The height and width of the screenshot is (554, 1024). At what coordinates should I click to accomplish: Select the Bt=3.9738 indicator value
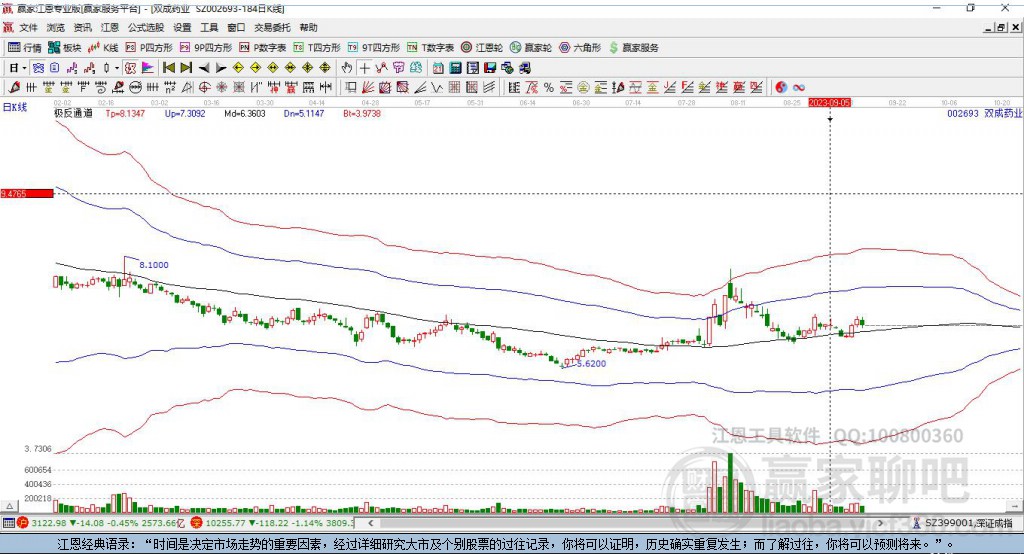(362, 114)
